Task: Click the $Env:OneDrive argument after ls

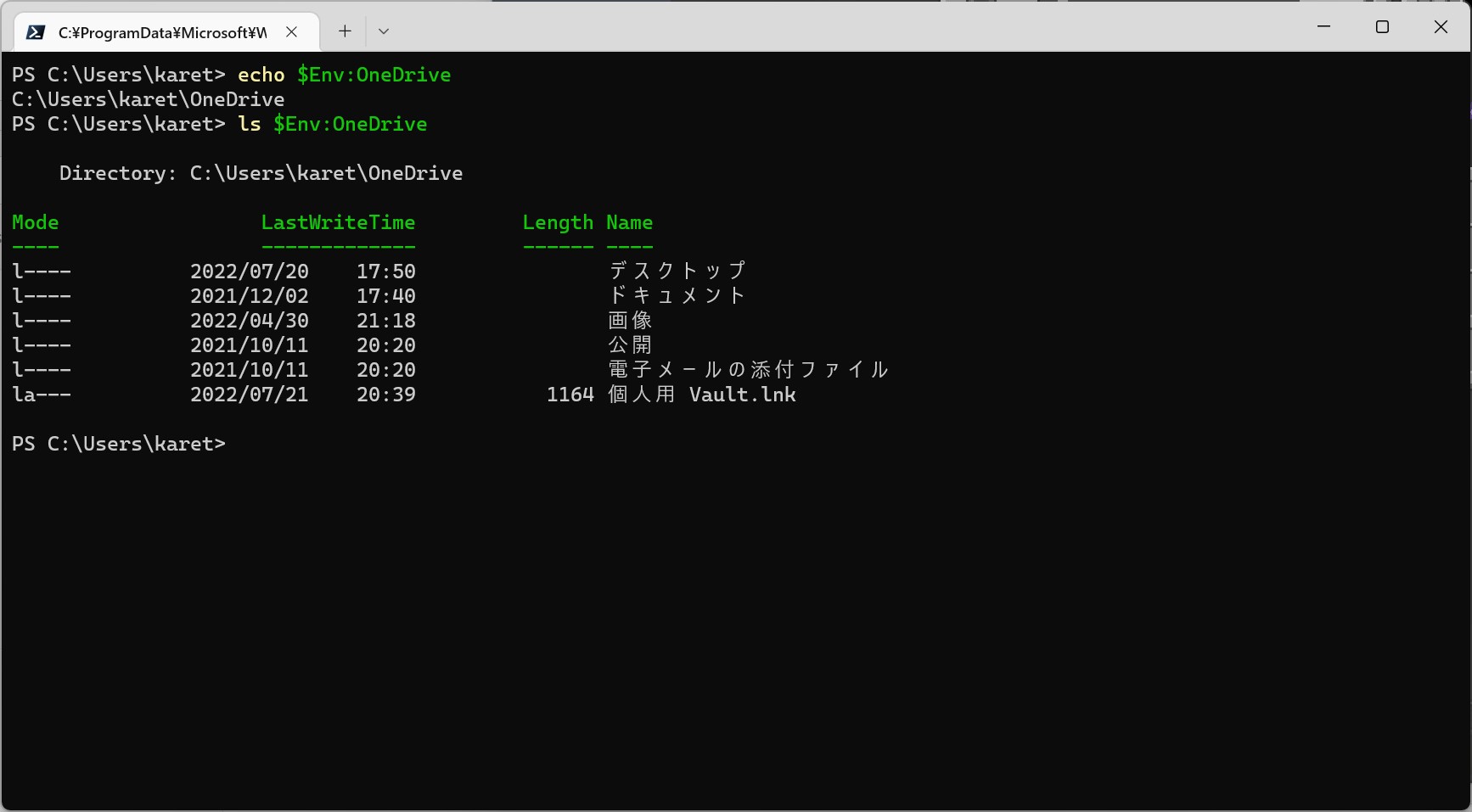Action: pyautogui.click(x=351, y=124)
